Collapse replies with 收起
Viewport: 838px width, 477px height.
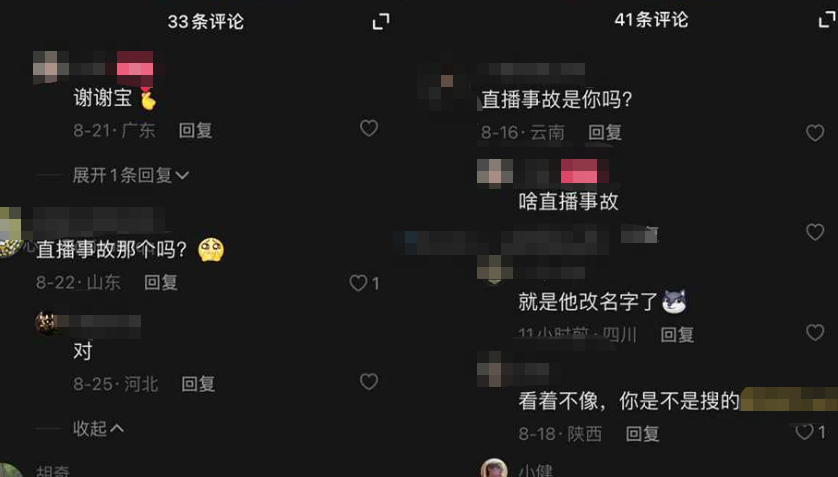point(98,428)
